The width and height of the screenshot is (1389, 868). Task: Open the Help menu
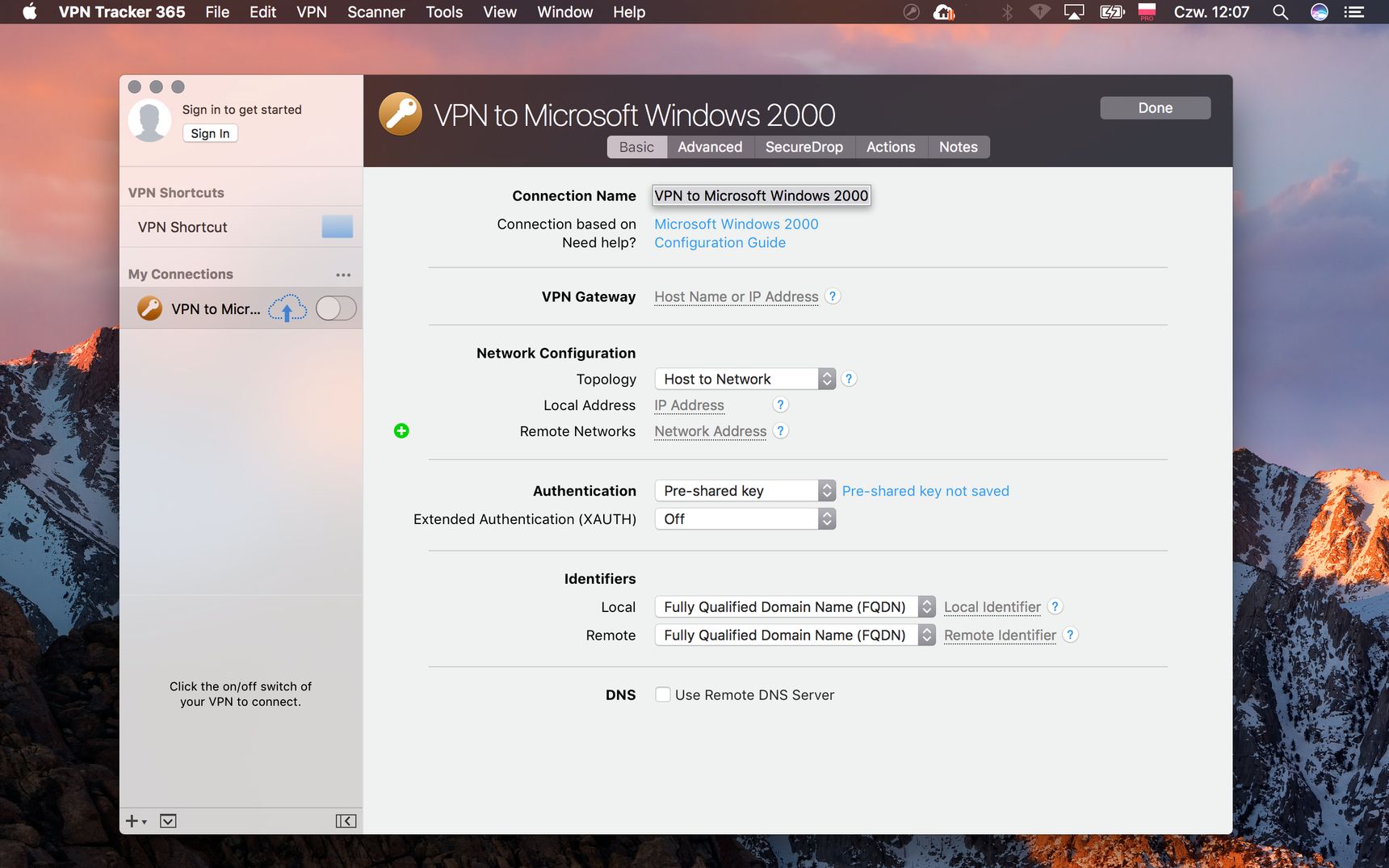[629, 12]
